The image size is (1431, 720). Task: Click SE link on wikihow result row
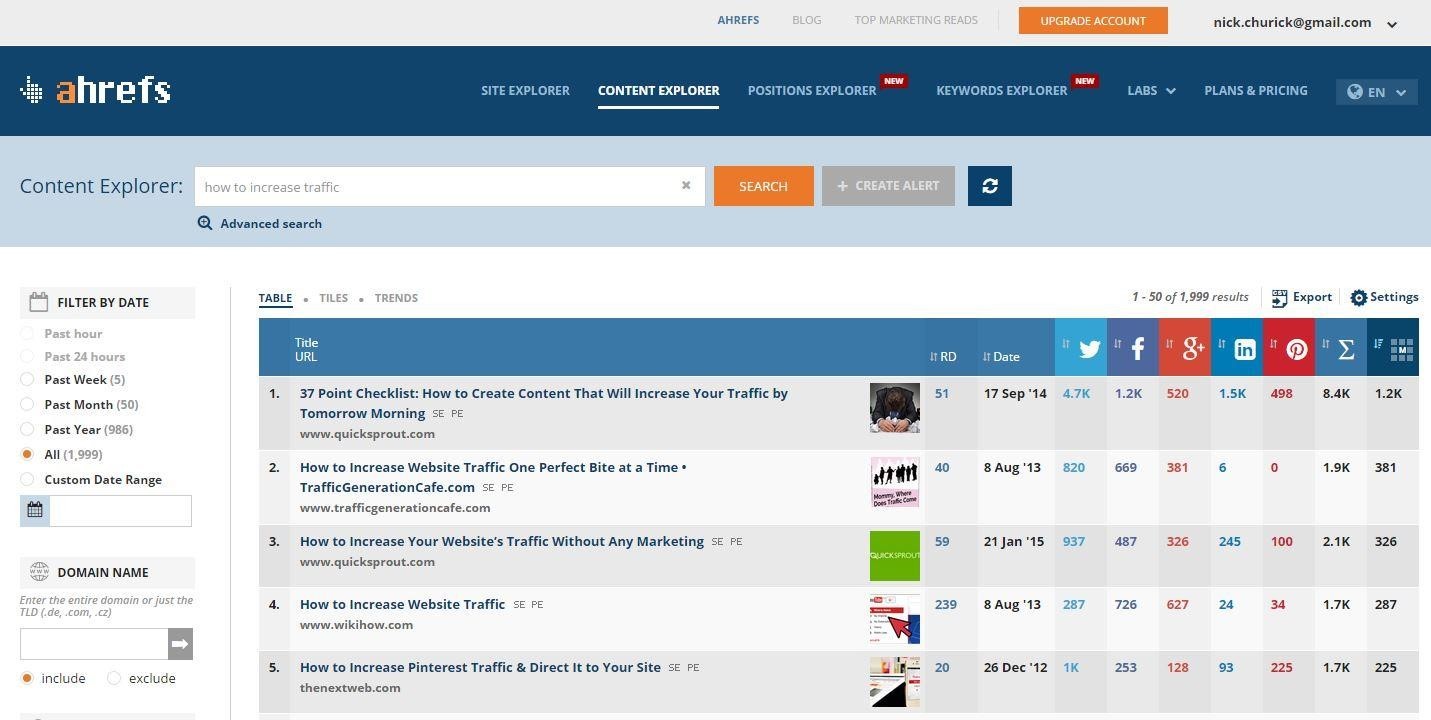coord(519,605)
